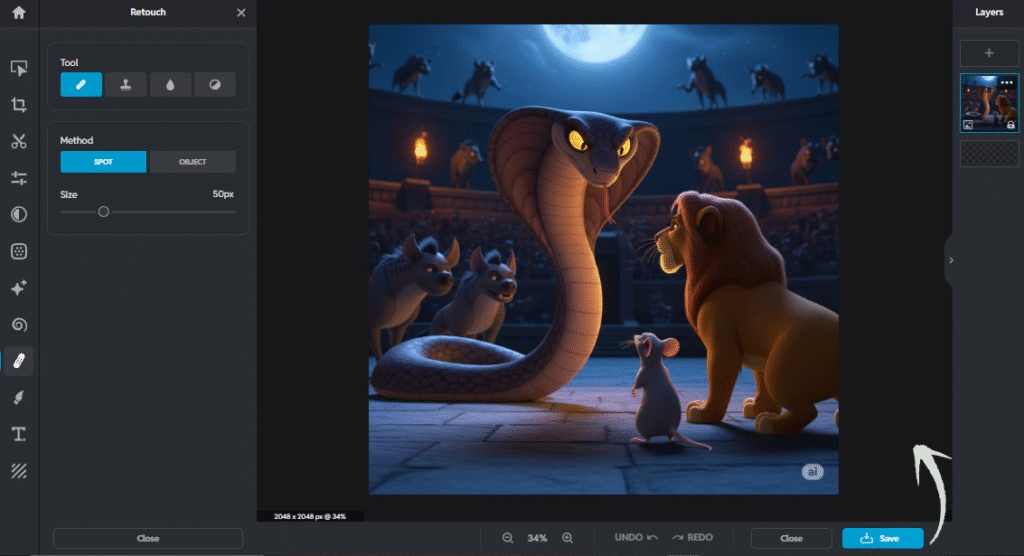Viewport: 1024px width, 556px height.
Task: Undo the last action
Action: click(635, 537)
